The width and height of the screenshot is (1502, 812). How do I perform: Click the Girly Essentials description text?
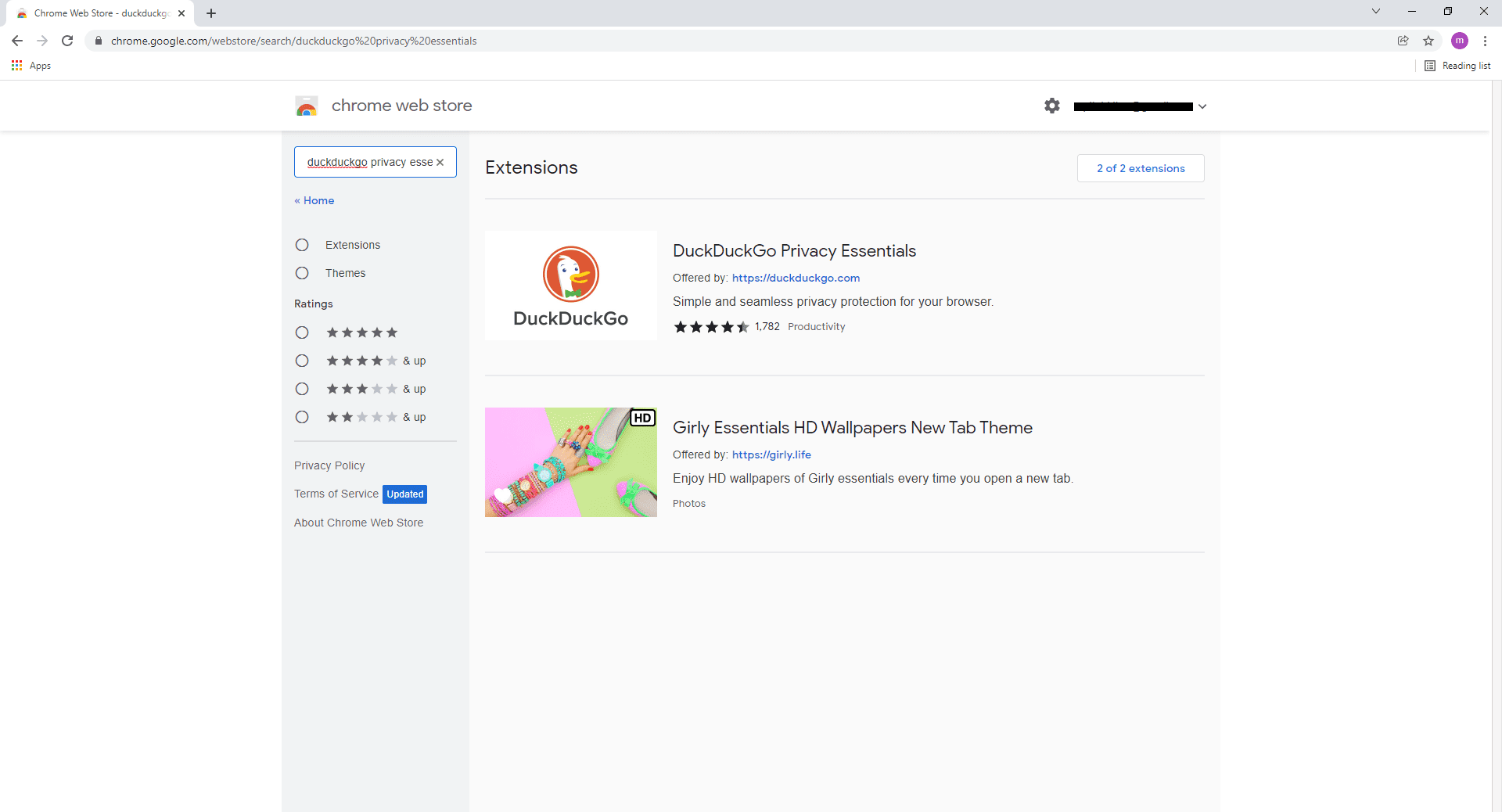coord(873,479)
